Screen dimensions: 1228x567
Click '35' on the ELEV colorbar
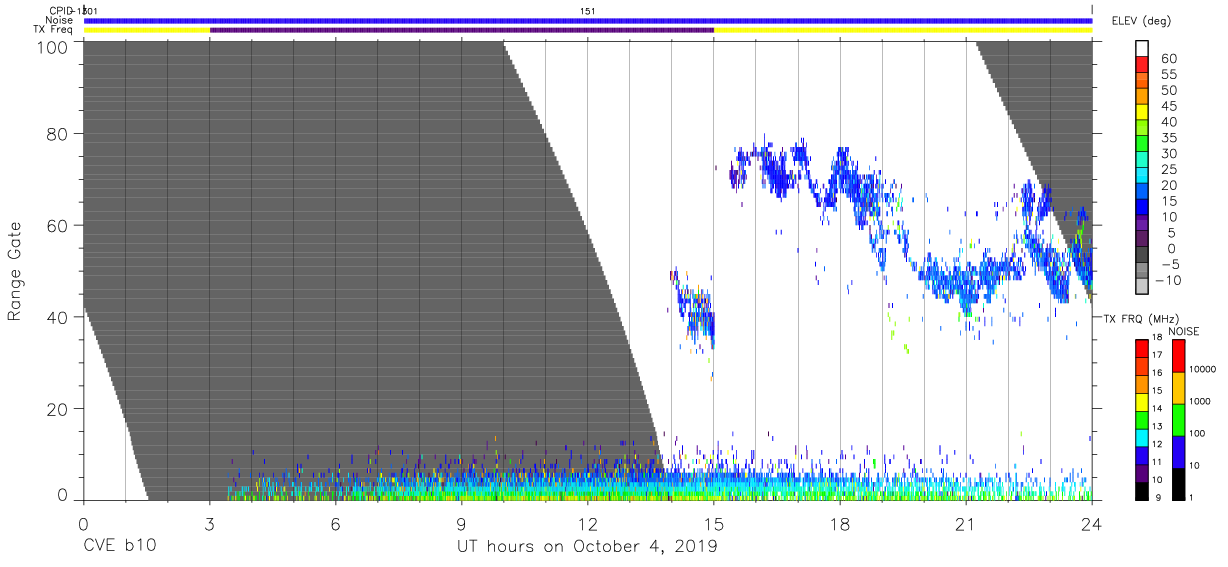pos(1168,138)
